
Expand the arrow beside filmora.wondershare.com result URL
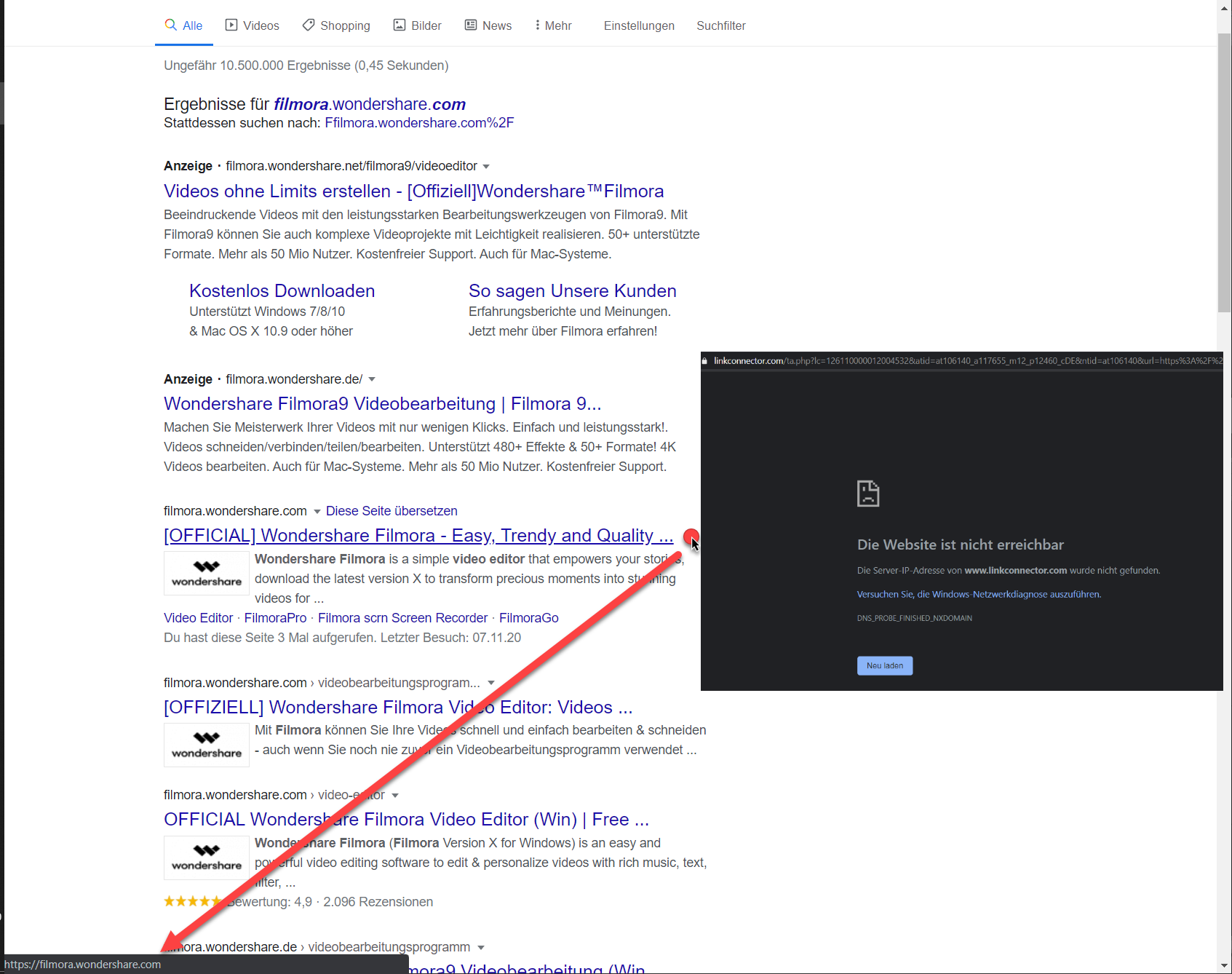317,510
